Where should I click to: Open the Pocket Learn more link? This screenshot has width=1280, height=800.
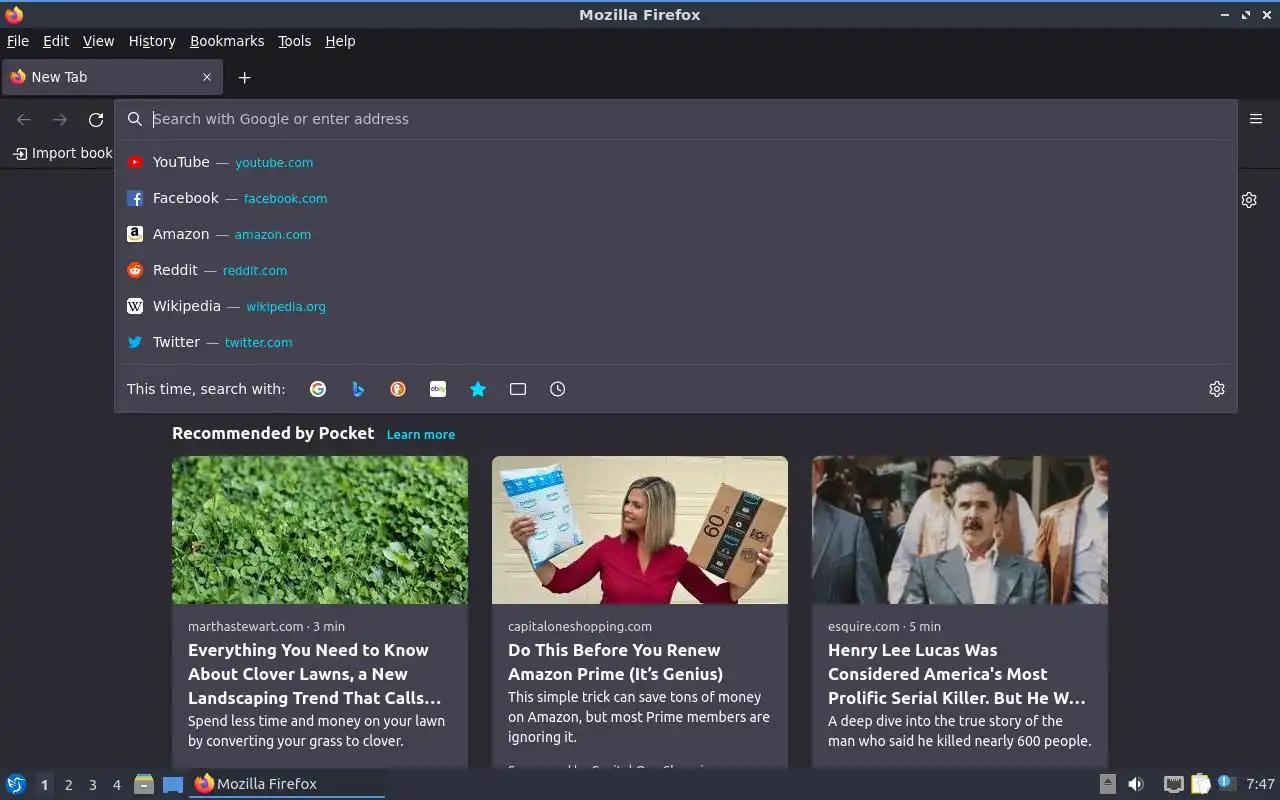click(x=421, y=434)
